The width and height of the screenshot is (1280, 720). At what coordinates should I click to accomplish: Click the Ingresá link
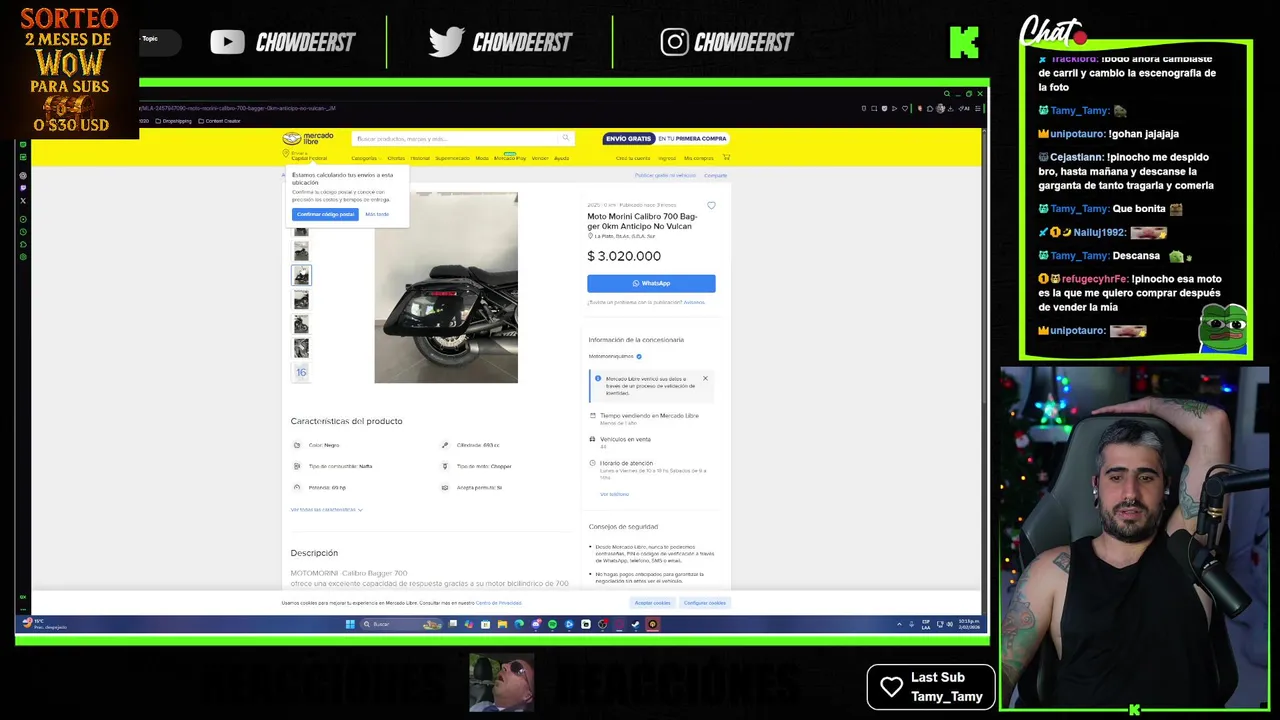(667, 158)
